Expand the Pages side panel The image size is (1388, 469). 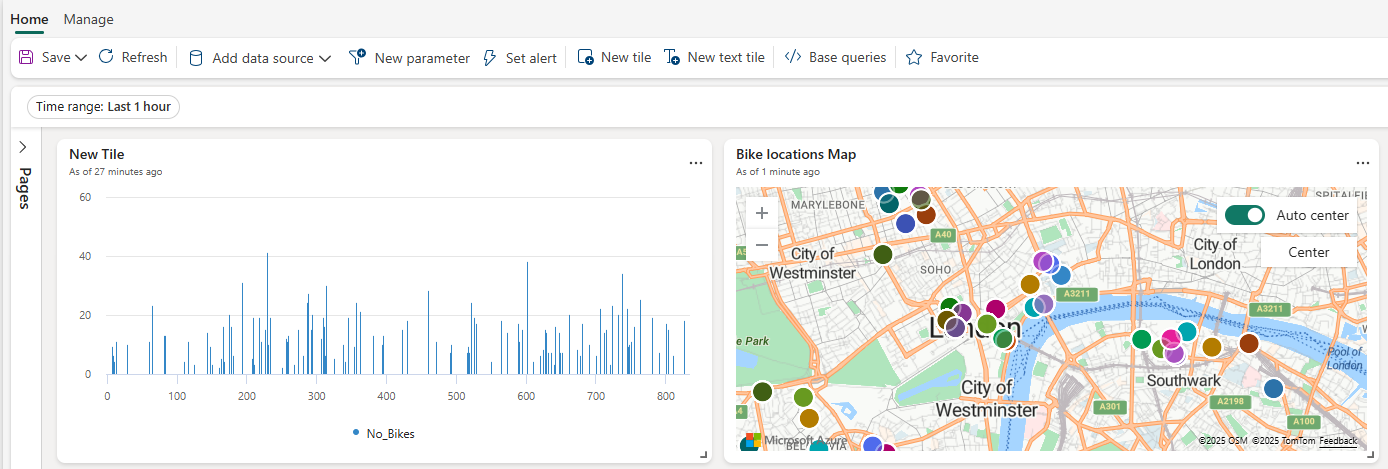click(23, 147)
